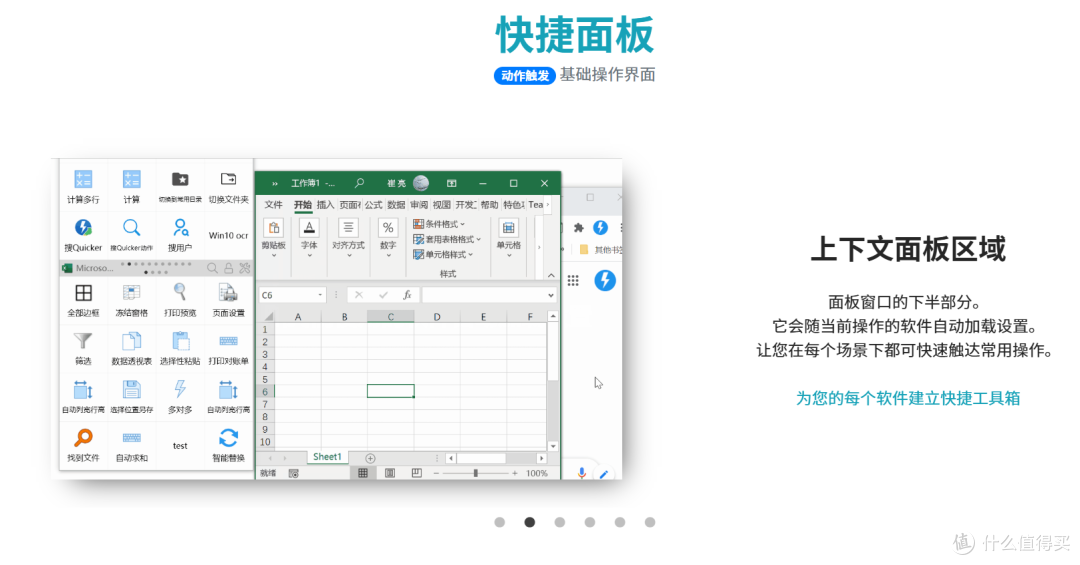1080x565 pixels.
Task: Select the first carousel page dot
Action: click(500, 522)
